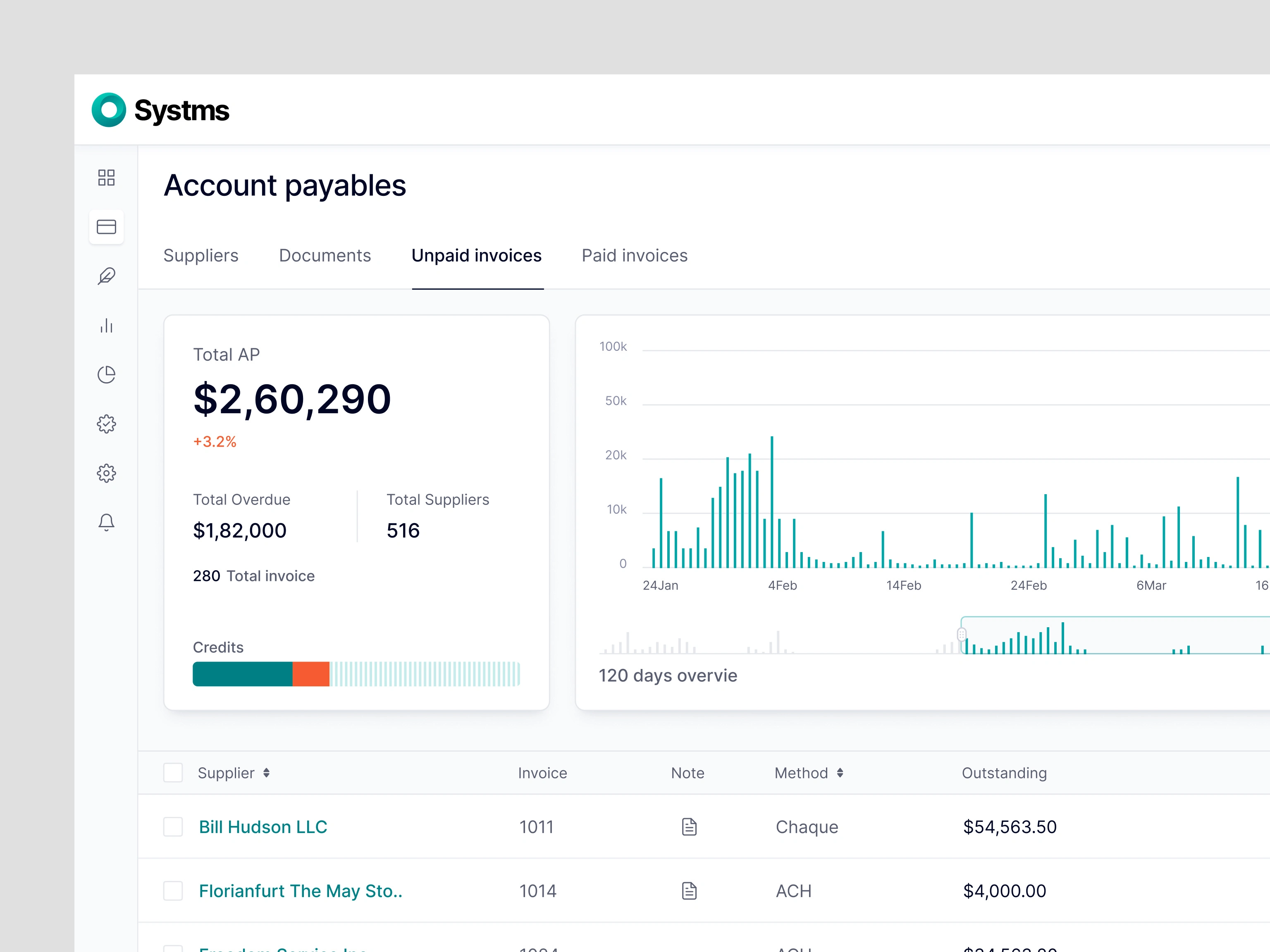Image resolution: width=1270 pixels, height=952 pixels.
Task: Sort by Method column arrows
Action: [x=840, y=773]
